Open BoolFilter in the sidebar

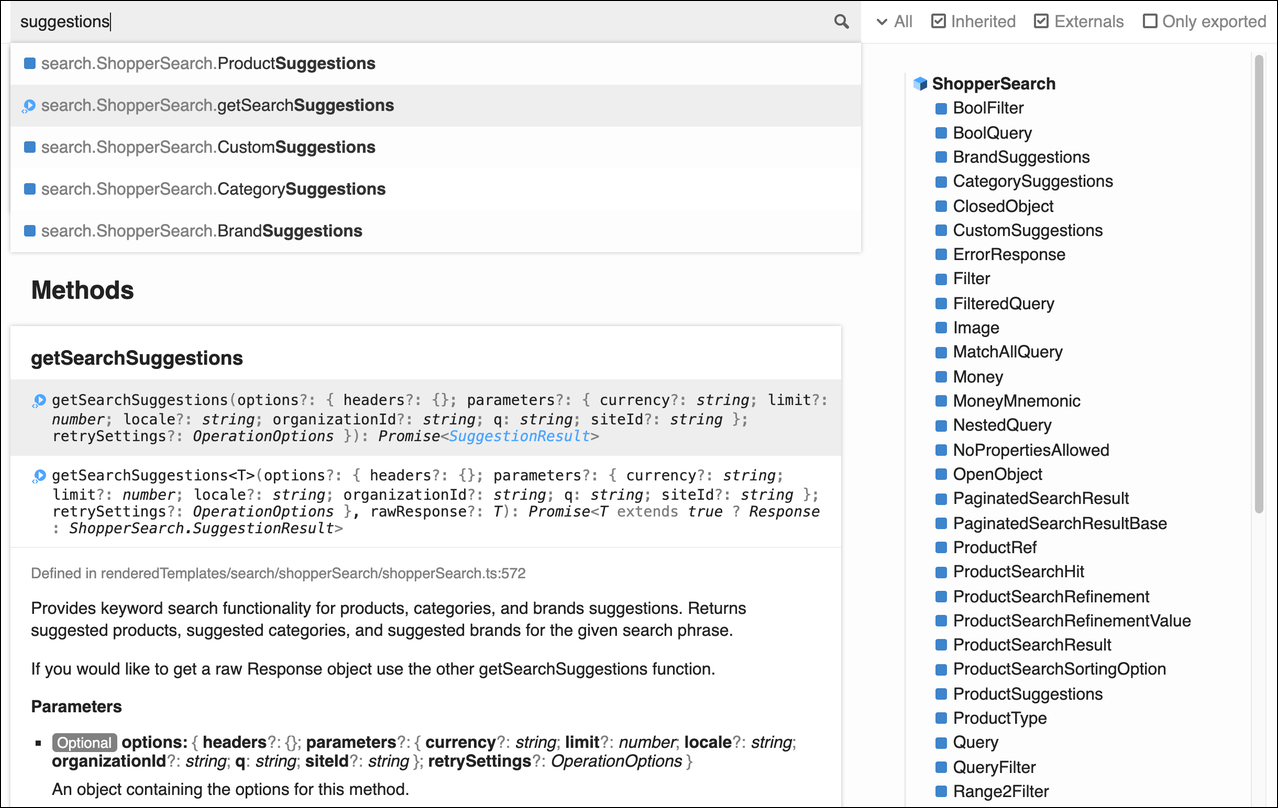(988, 108)
